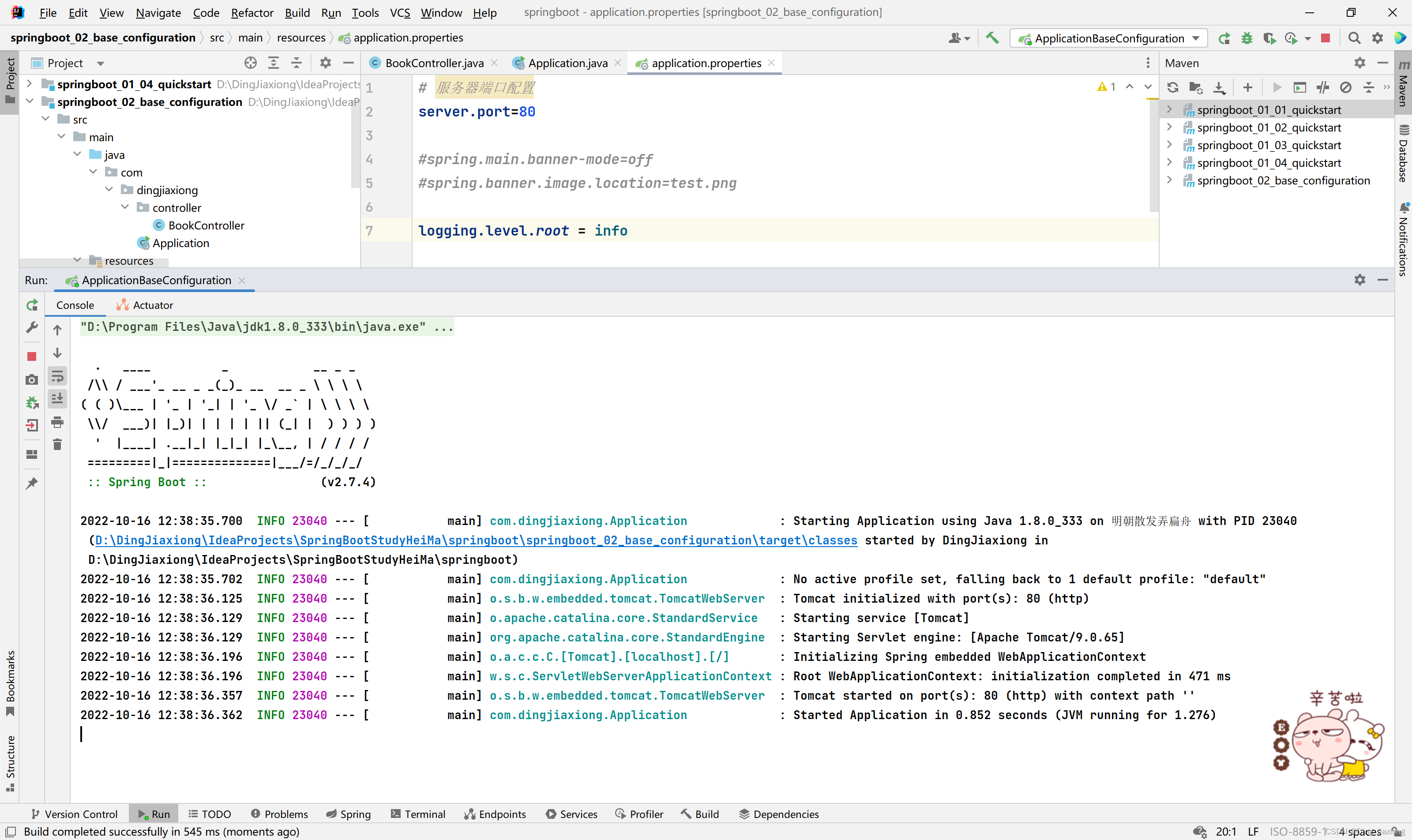Toggle Maven offline mode

(1322, 87)
